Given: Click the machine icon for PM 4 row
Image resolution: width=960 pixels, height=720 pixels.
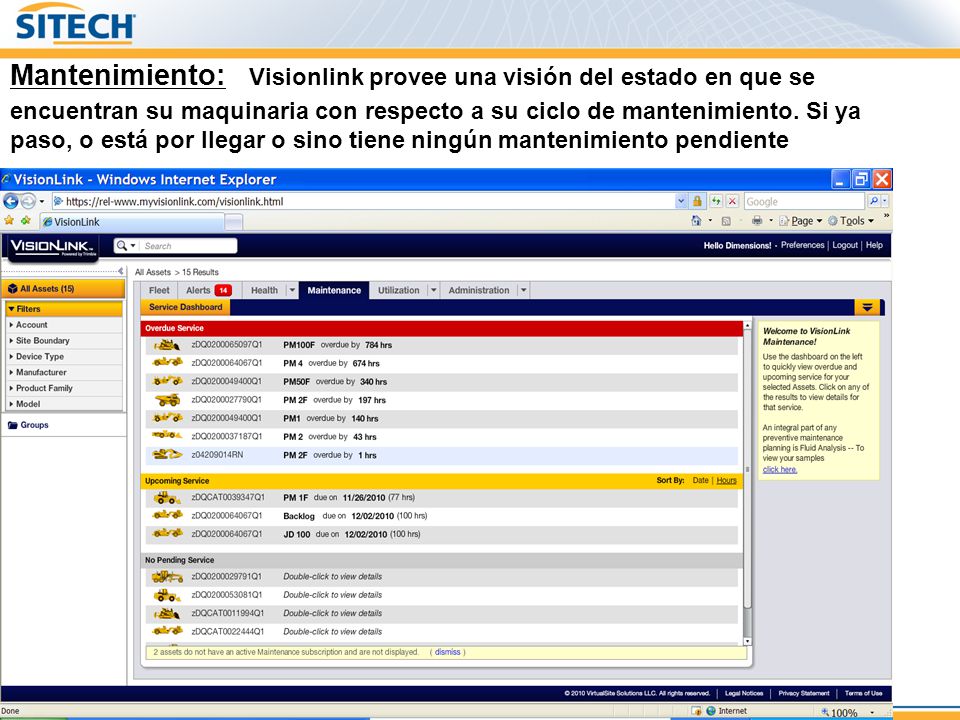Looking at the screenshot, I should click(167, 362).
